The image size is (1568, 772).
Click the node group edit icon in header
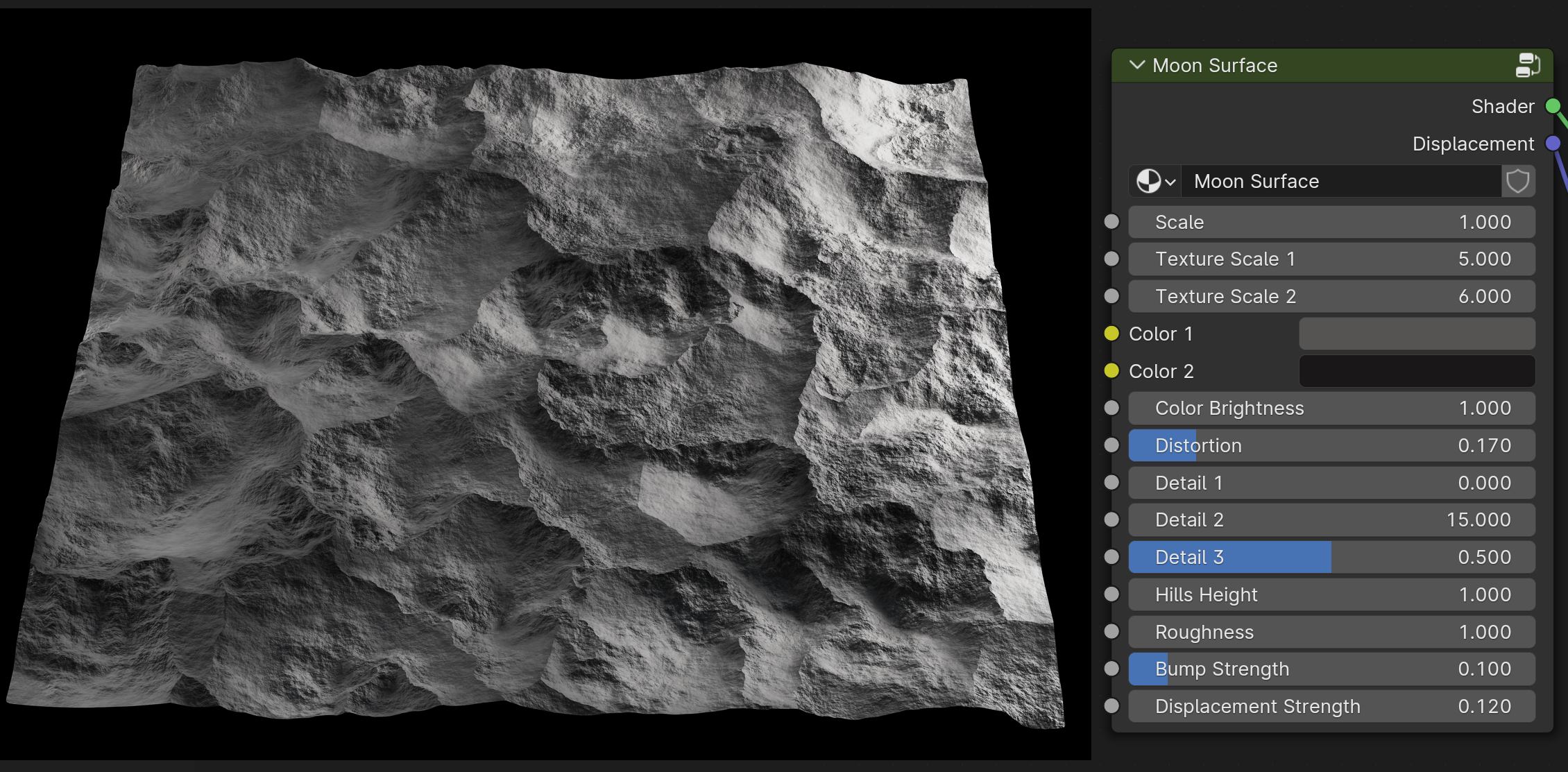pos(1528,65)
